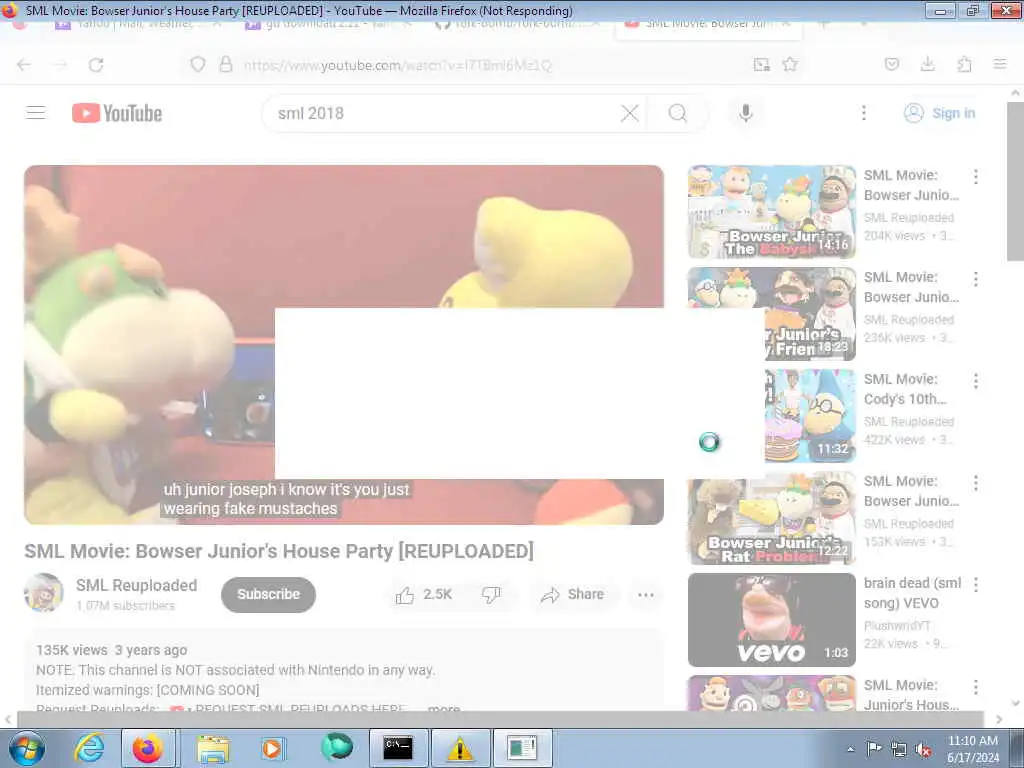The image size is (1024, 768).
Task: Go forward with Firefox forward arrow
Action: 60,65
